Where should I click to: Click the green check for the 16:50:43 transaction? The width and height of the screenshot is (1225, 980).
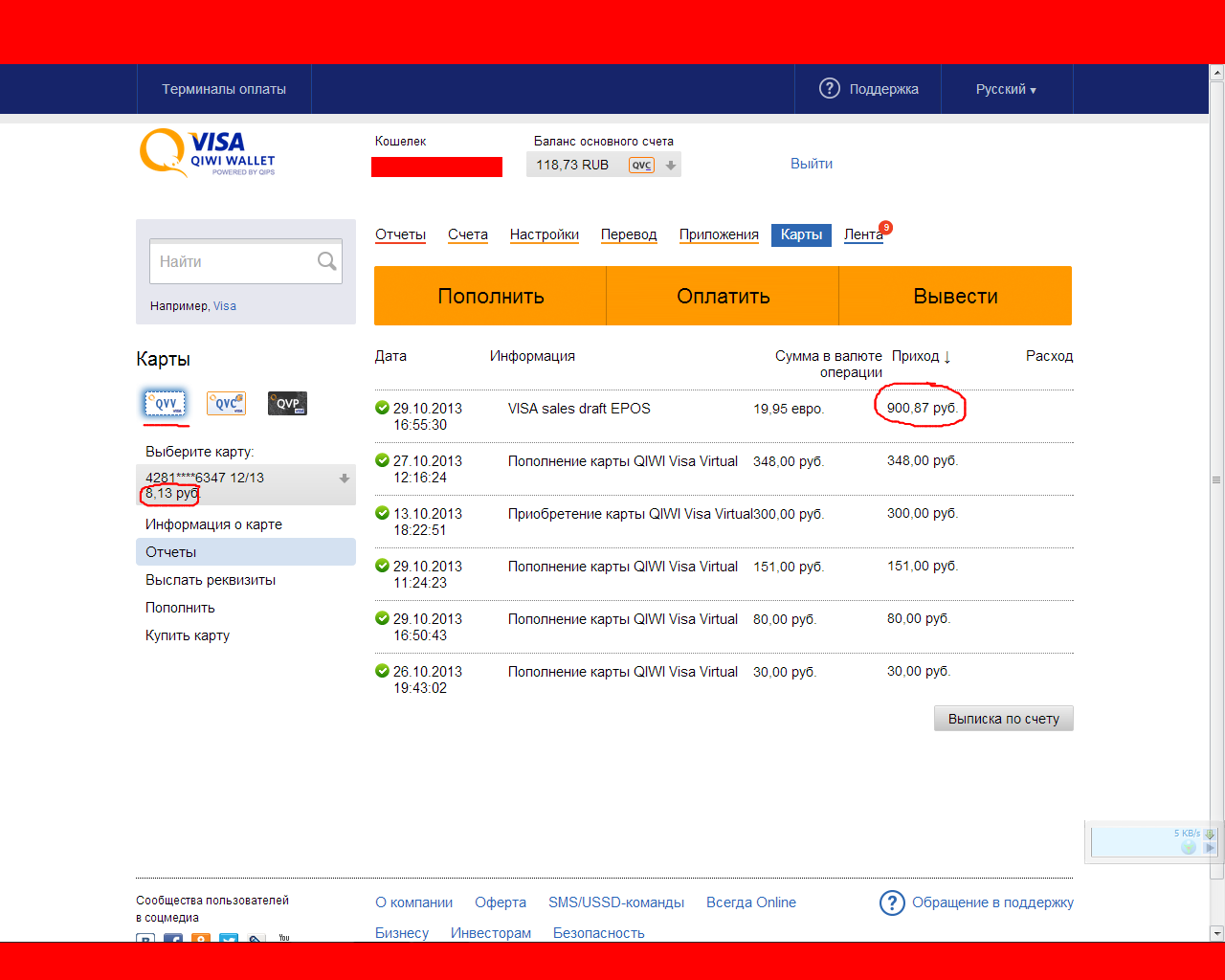[382, 618]
